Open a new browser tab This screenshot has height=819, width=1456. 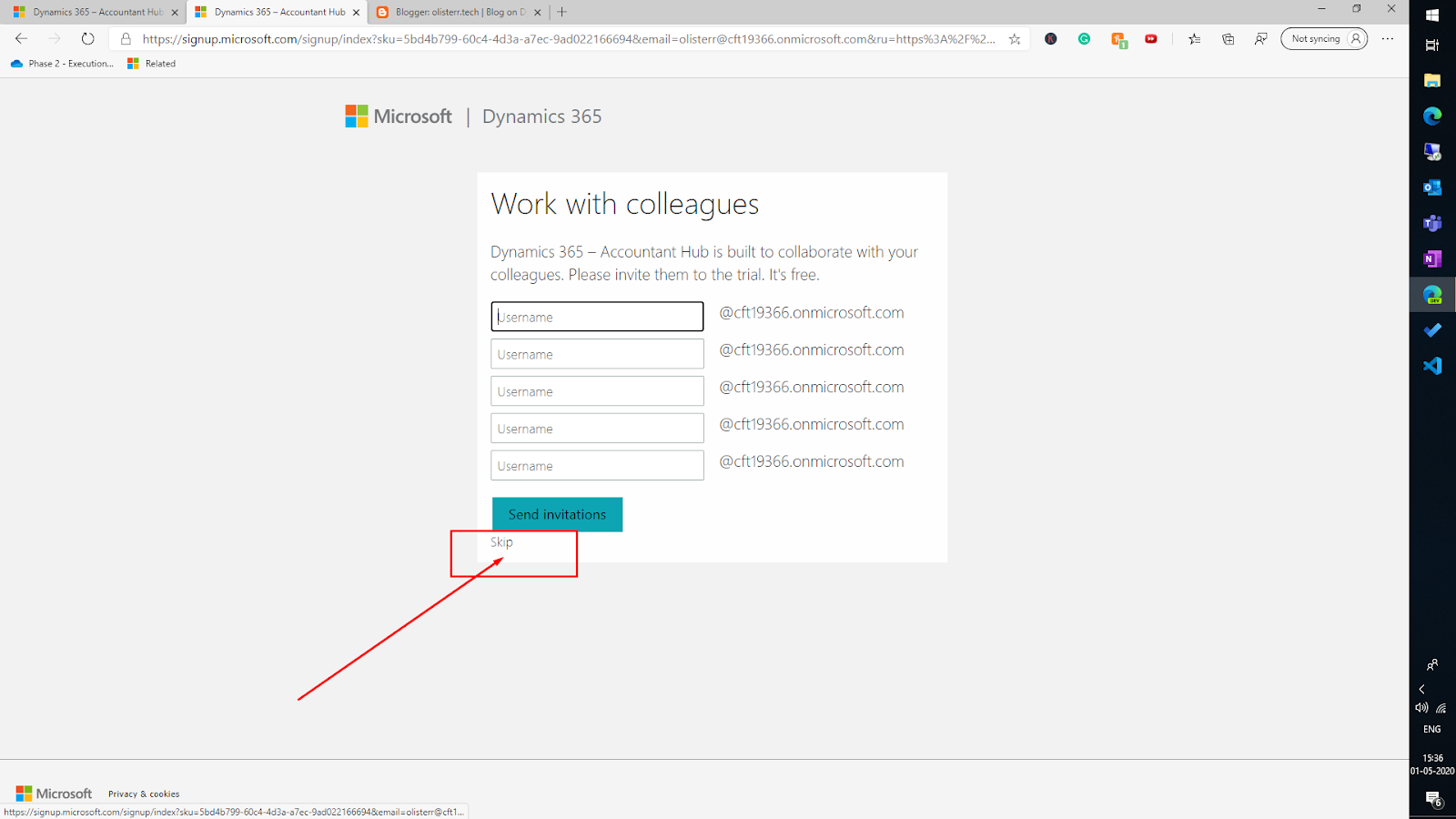(x=561, y=12)
